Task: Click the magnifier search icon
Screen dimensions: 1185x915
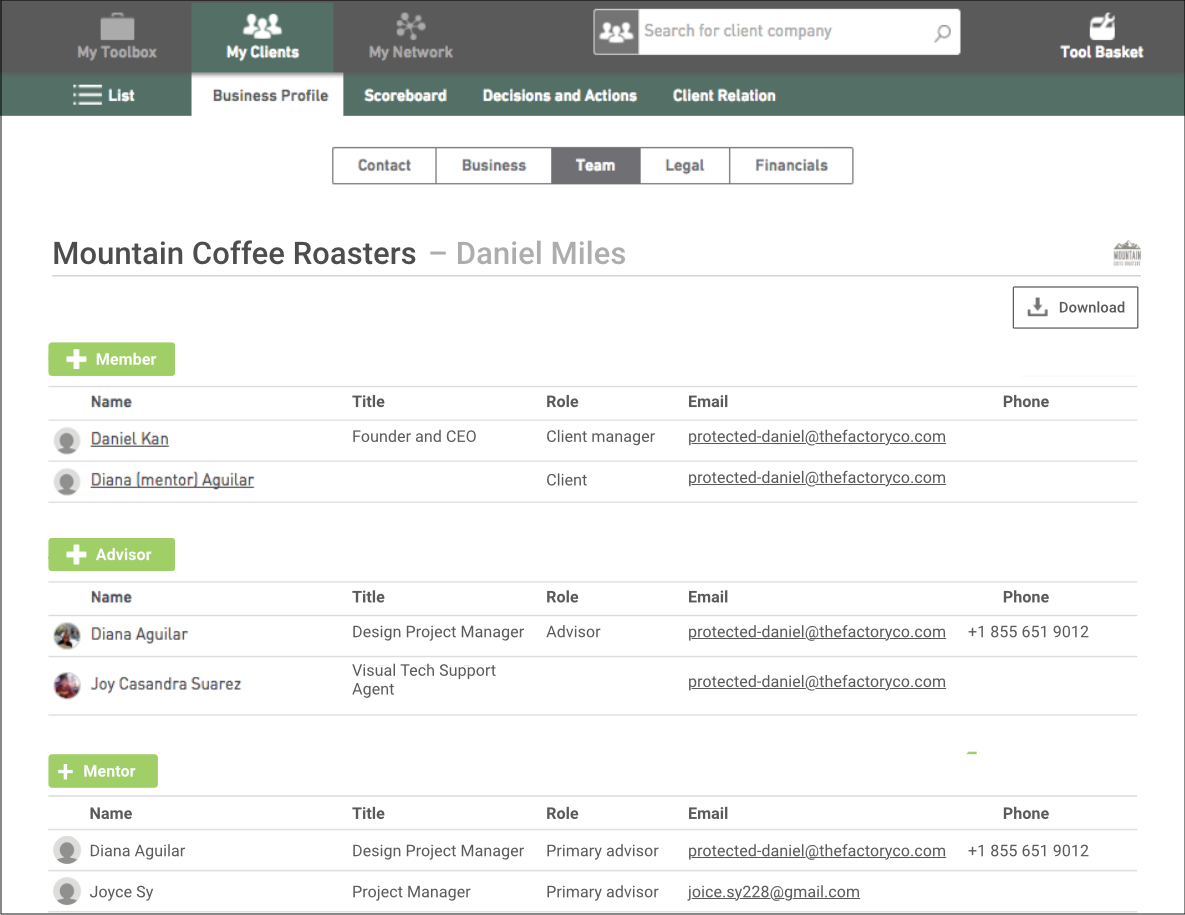Action: [x=942, y=32]
